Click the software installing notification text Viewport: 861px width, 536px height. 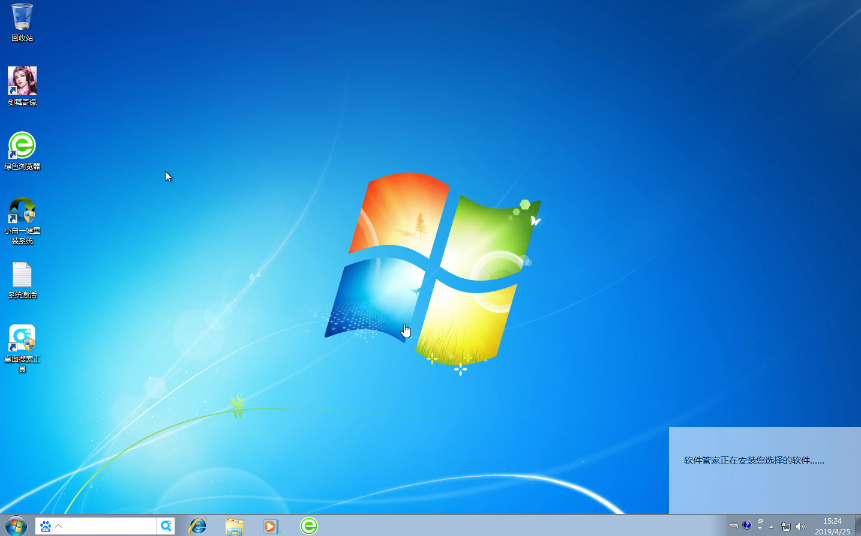pos(753,461)
